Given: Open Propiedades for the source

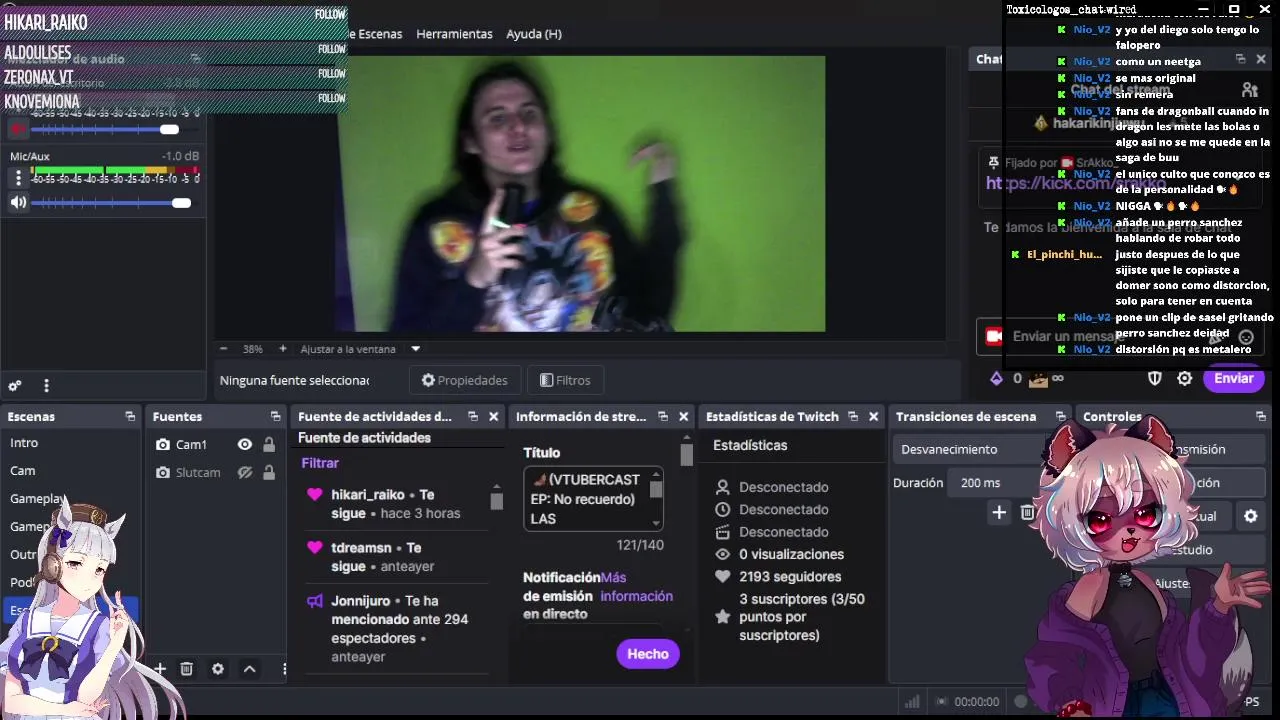Looking at the screenshot, I should click(x=464, y=380).
